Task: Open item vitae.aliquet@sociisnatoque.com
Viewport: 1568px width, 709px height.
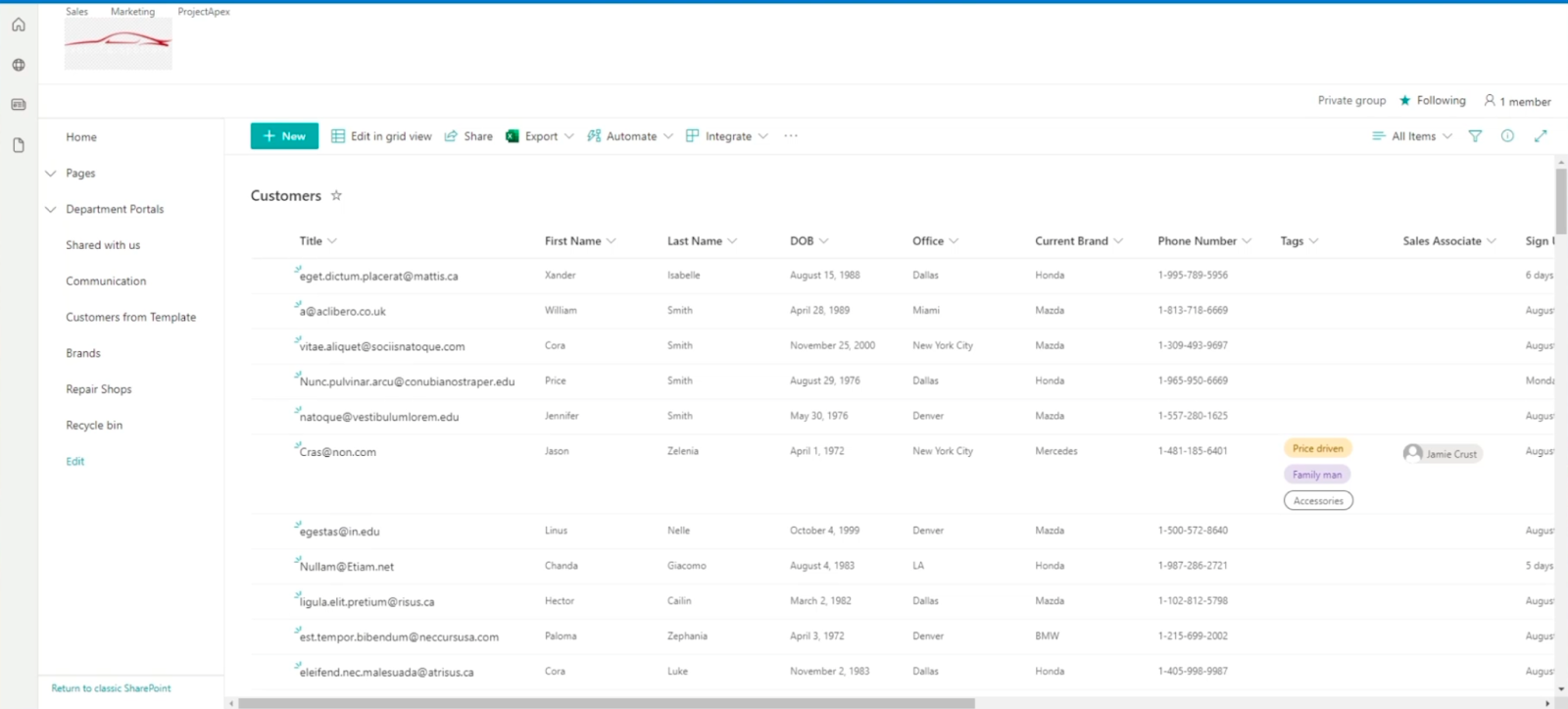Action: 382,347
